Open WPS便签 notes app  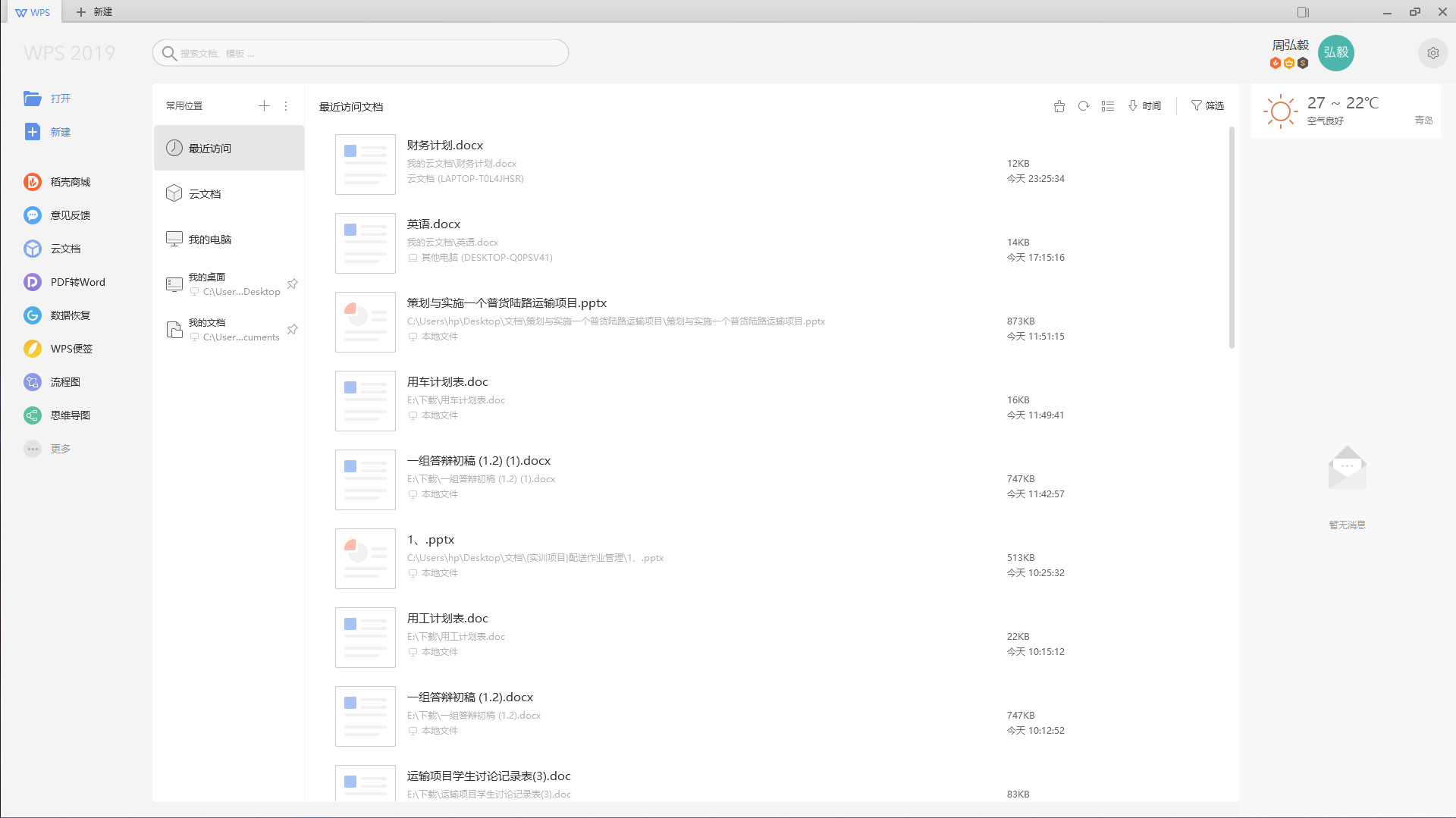click(x=58, y=349)
